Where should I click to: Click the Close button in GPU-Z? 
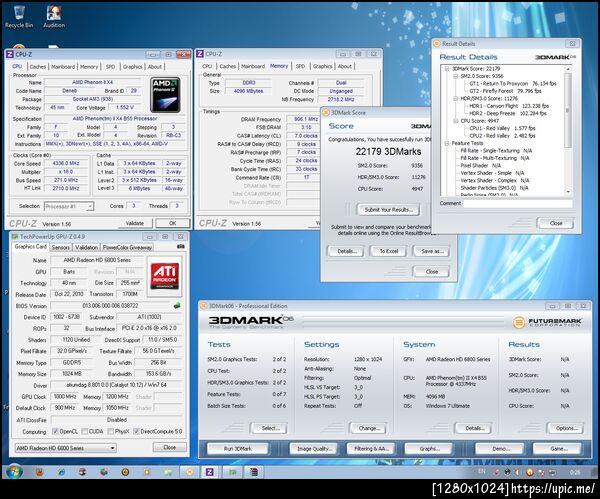coord(170,447)
